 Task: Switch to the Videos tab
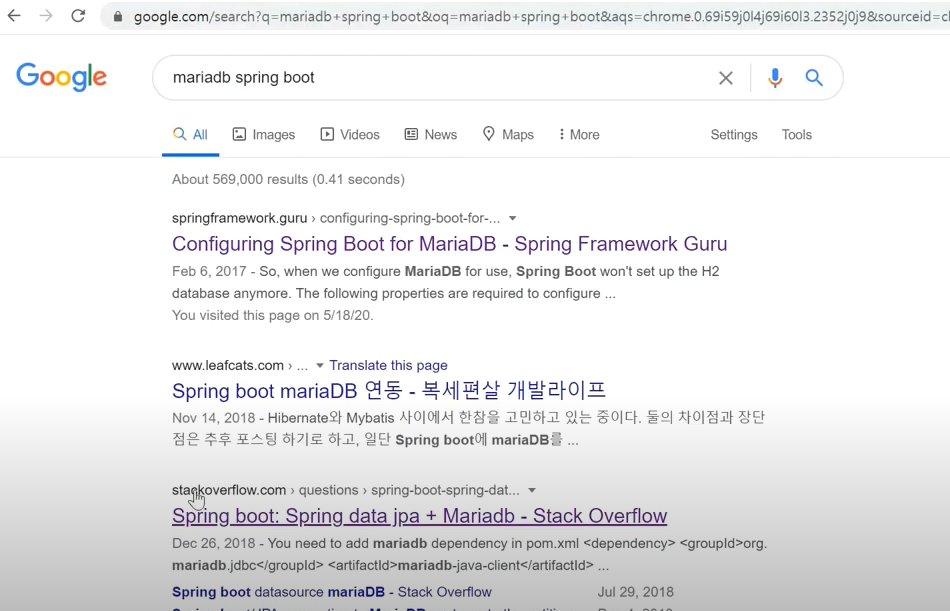click(x=350, y=135)
